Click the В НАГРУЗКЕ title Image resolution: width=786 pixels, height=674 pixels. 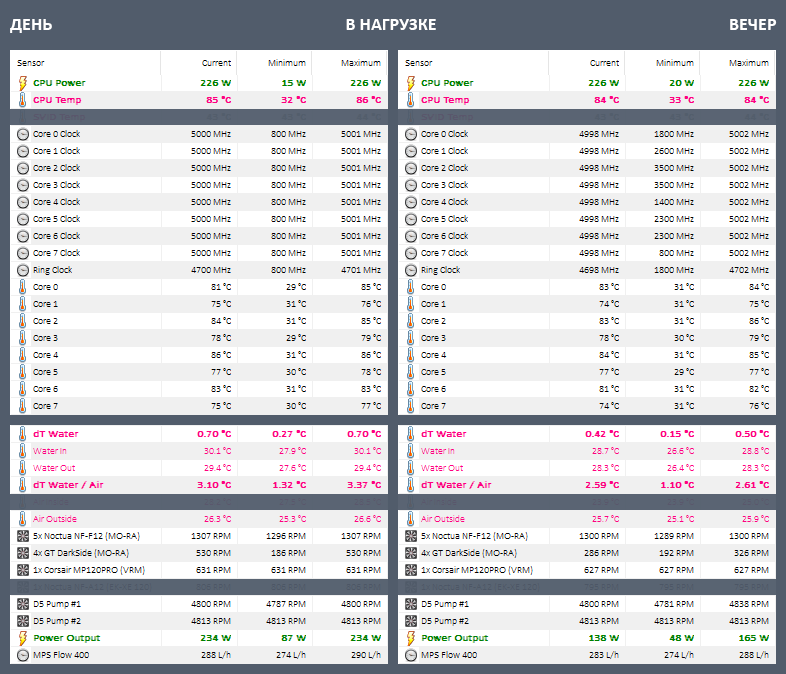click(391, 25)
